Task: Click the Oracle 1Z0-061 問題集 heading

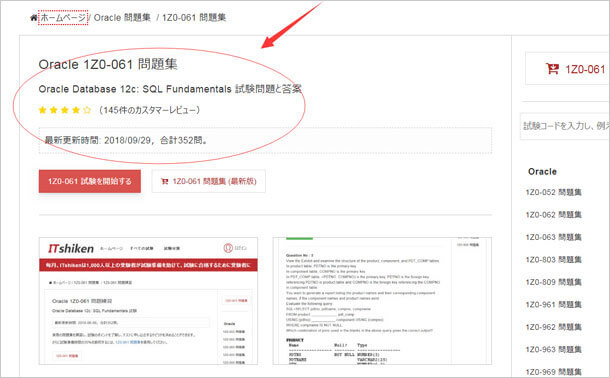Action: [108, 65]
